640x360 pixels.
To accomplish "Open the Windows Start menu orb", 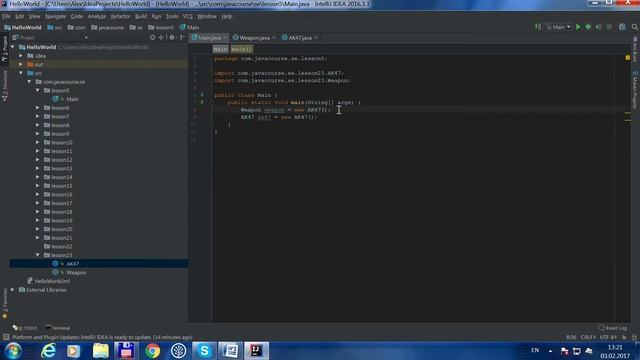I will click(13, 351).
